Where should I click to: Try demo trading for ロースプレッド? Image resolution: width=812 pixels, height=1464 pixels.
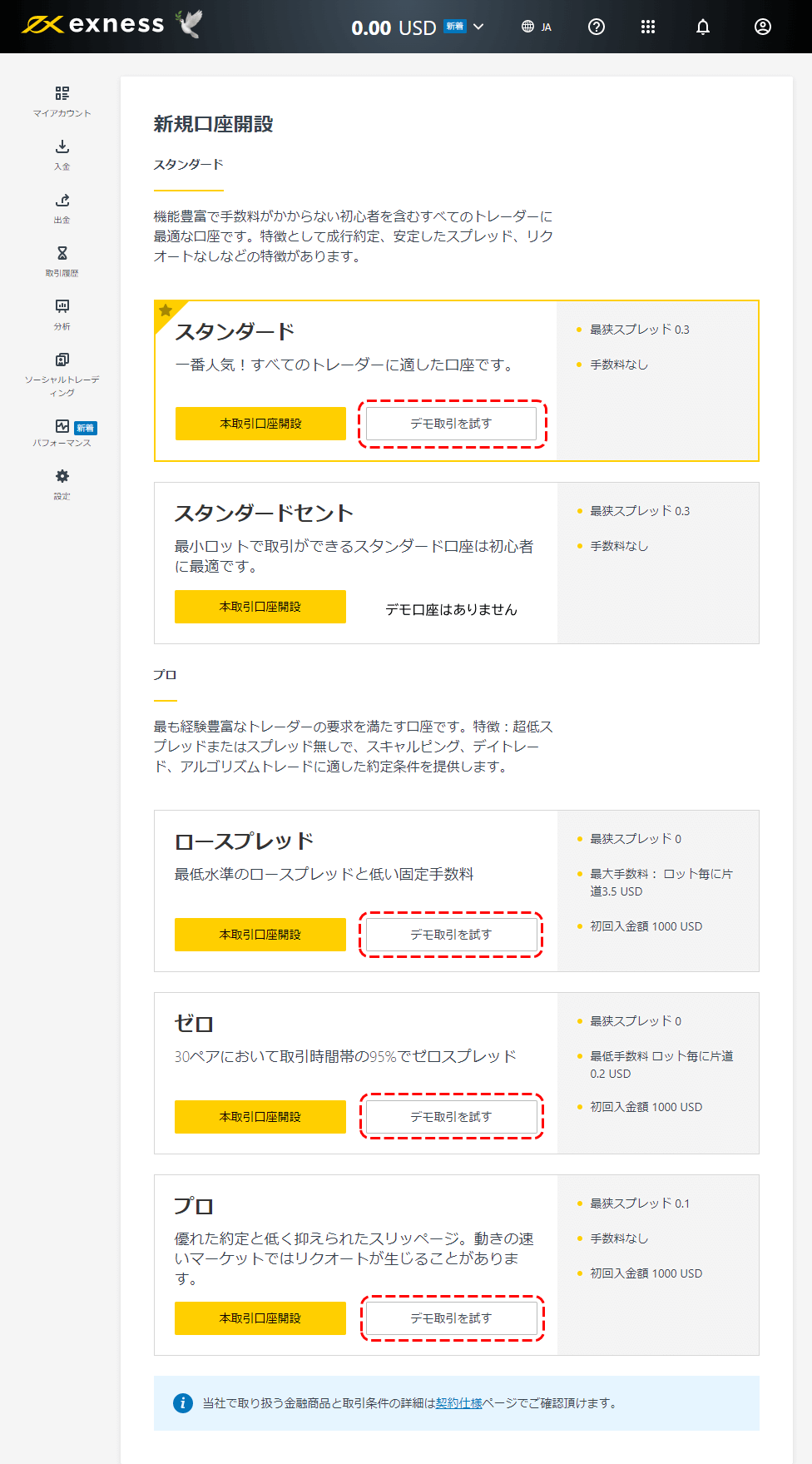pos(452,935)
